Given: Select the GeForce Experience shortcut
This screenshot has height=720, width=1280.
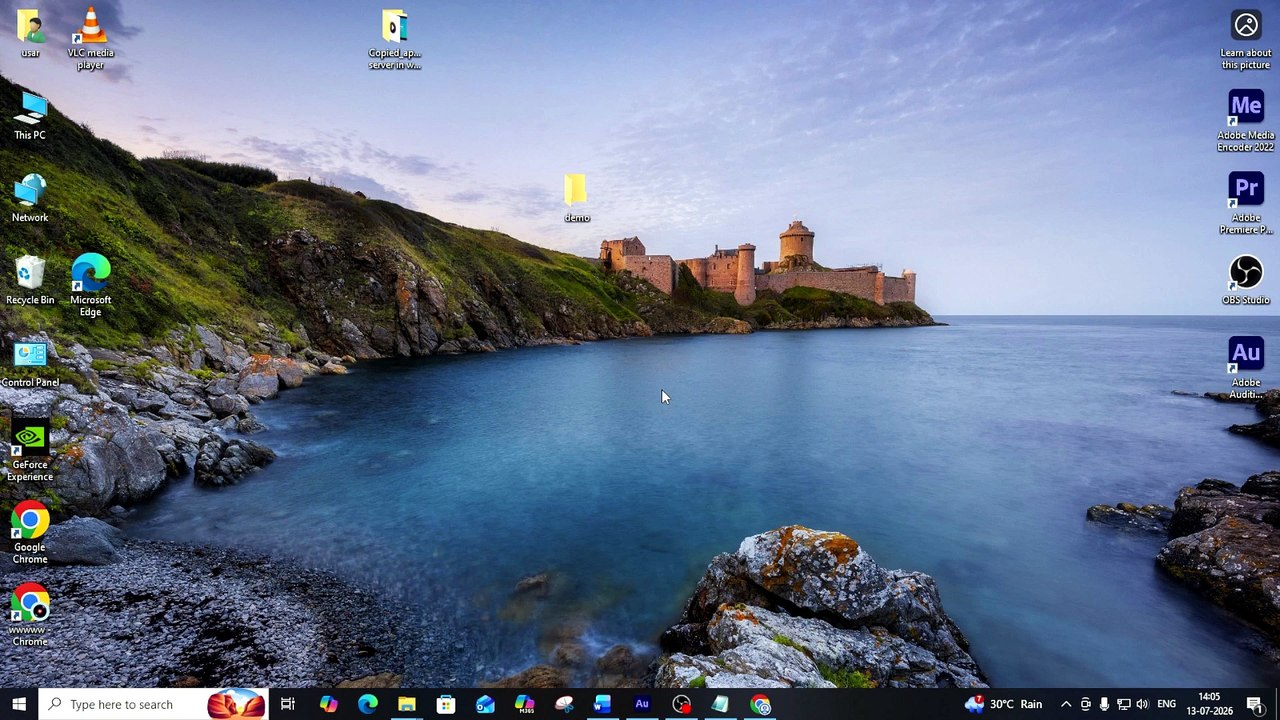Looking at the screenshot, I should point(30,451).
